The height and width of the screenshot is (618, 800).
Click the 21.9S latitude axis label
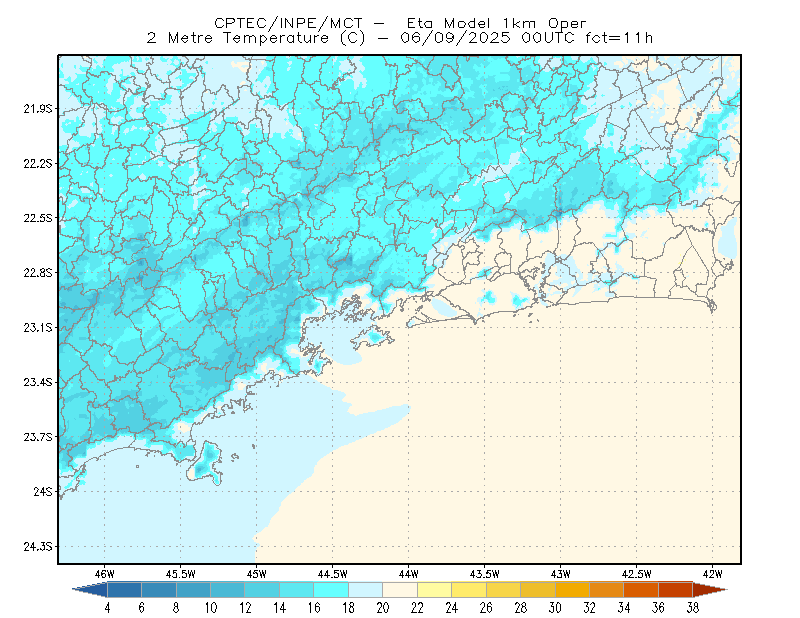(38, 109)
